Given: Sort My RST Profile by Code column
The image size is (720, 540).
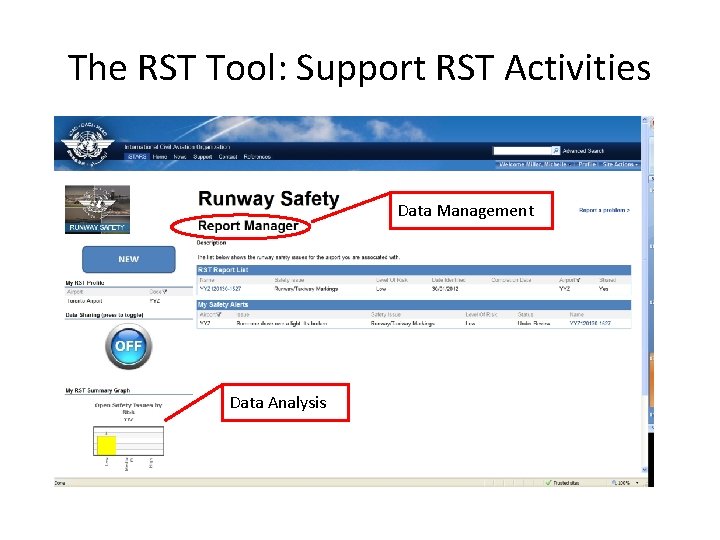Looking at the screenshot, I should click(x=158, y=292).
